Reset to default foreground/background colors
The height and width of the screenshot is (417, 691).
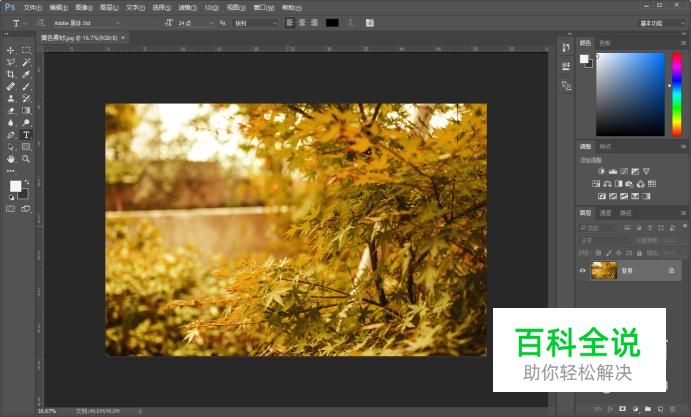pyautogui.click(x=11, y=198)
